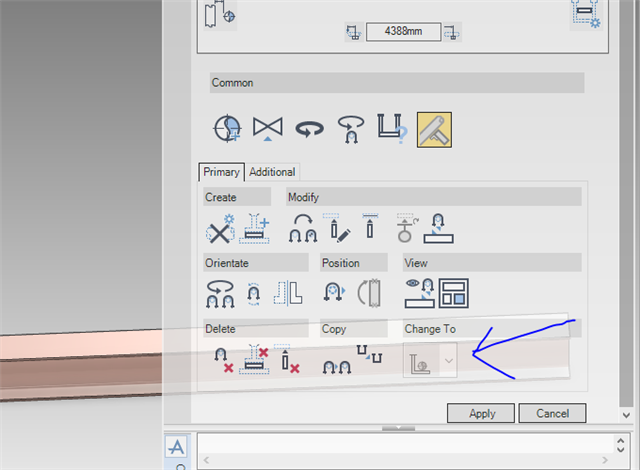Click the move-clamp arrow icon under Position
This screenshot has width=640, height=470.
tap(334, 292)
